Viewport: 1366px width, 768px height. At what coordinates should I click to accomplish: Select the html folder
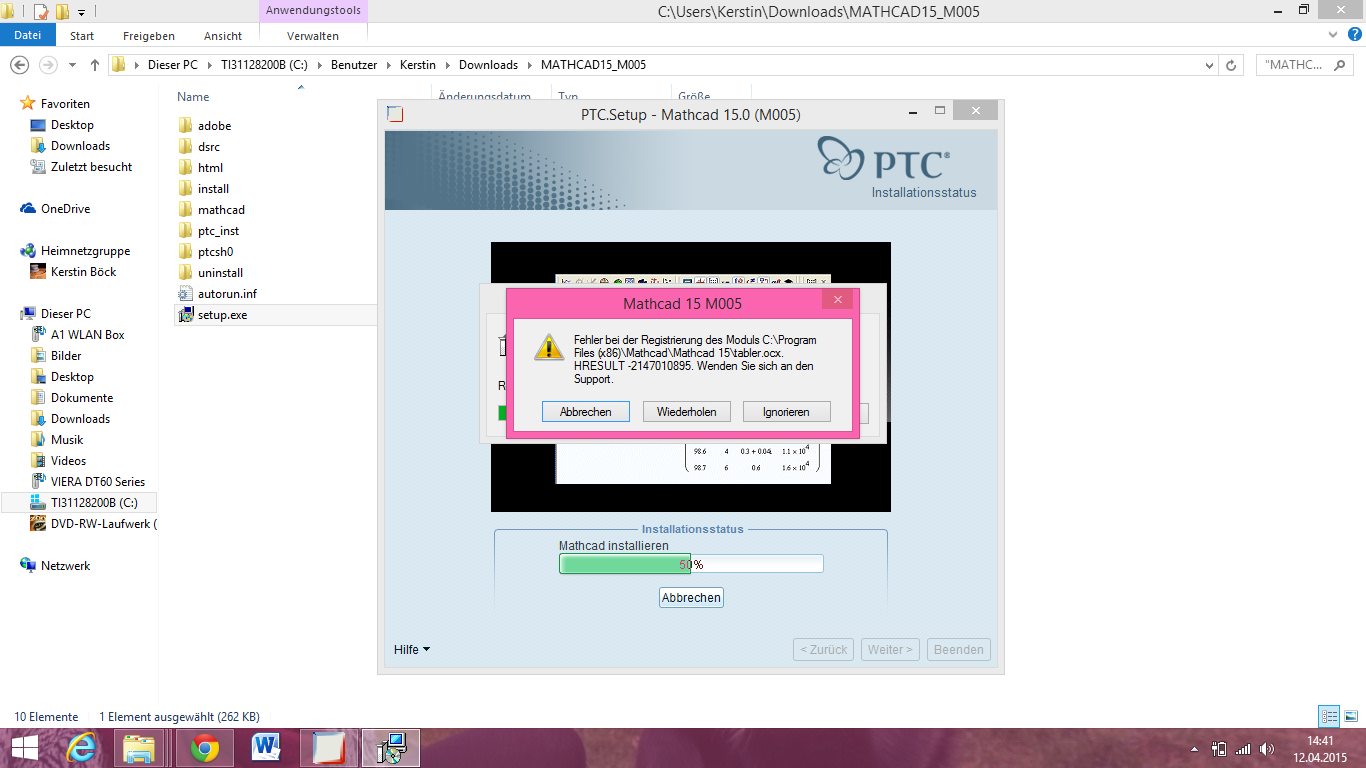tap(210, 168)
